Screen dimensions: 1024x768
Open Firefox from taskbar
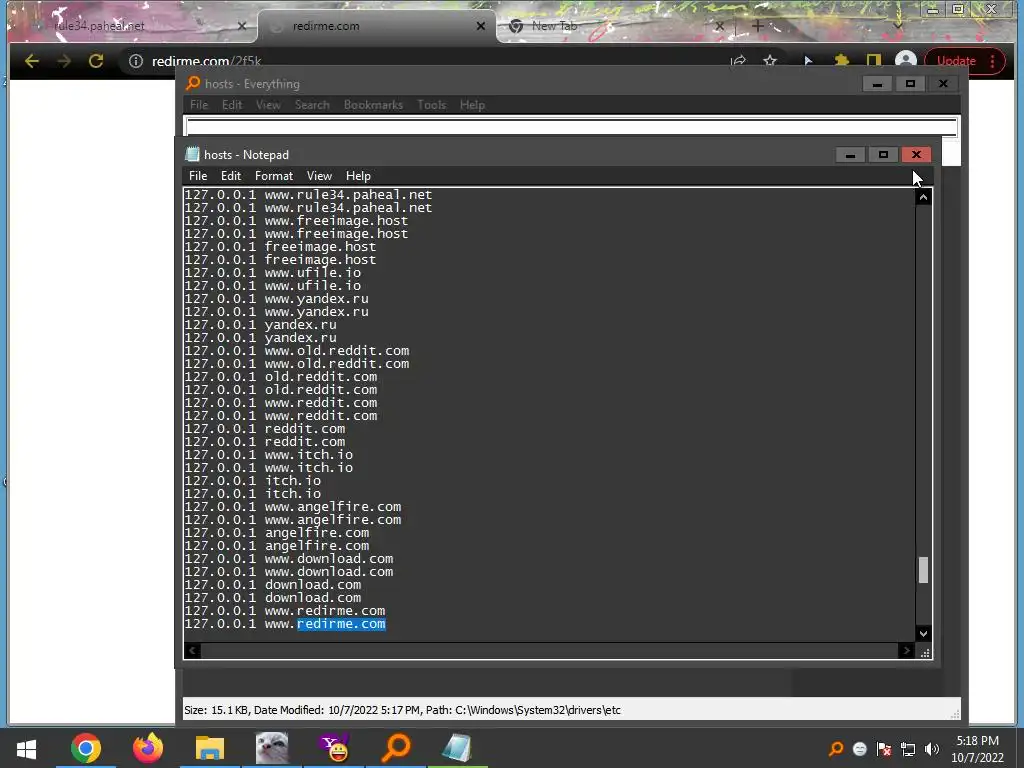[x=148, y=748]
